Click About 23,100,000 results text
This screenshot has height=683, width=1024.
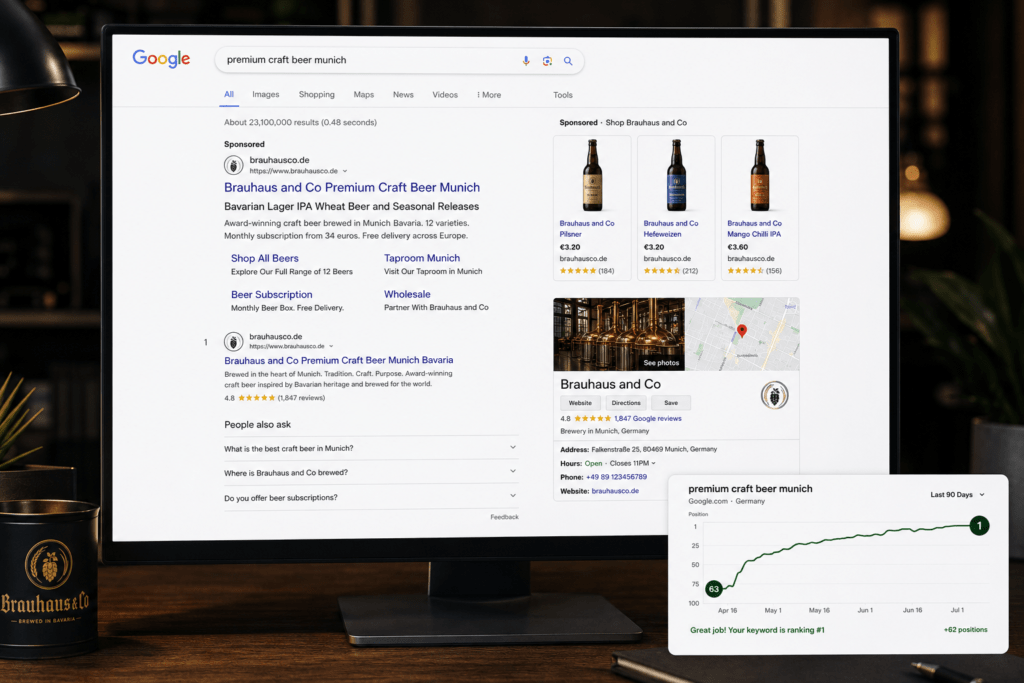click(x=300, y=122)
